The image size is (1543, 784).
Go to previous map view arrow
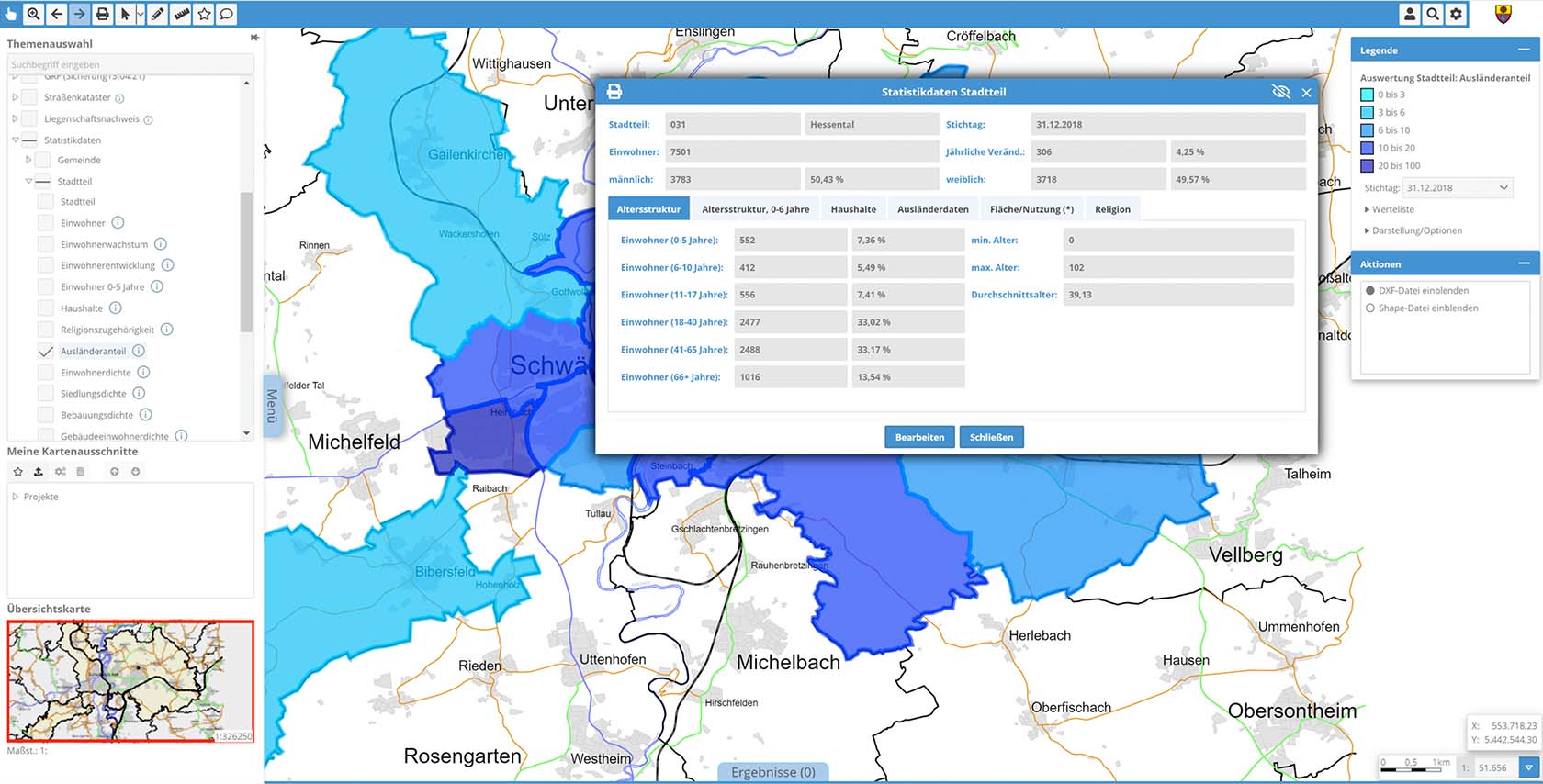tap(57, 14)
